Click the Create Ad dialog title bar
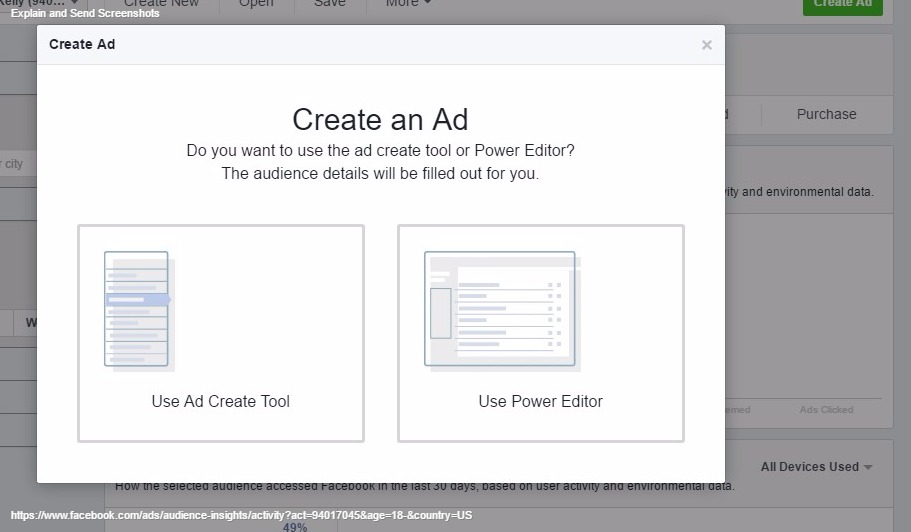Screen dimensions: 911x532 coord(380,45)
